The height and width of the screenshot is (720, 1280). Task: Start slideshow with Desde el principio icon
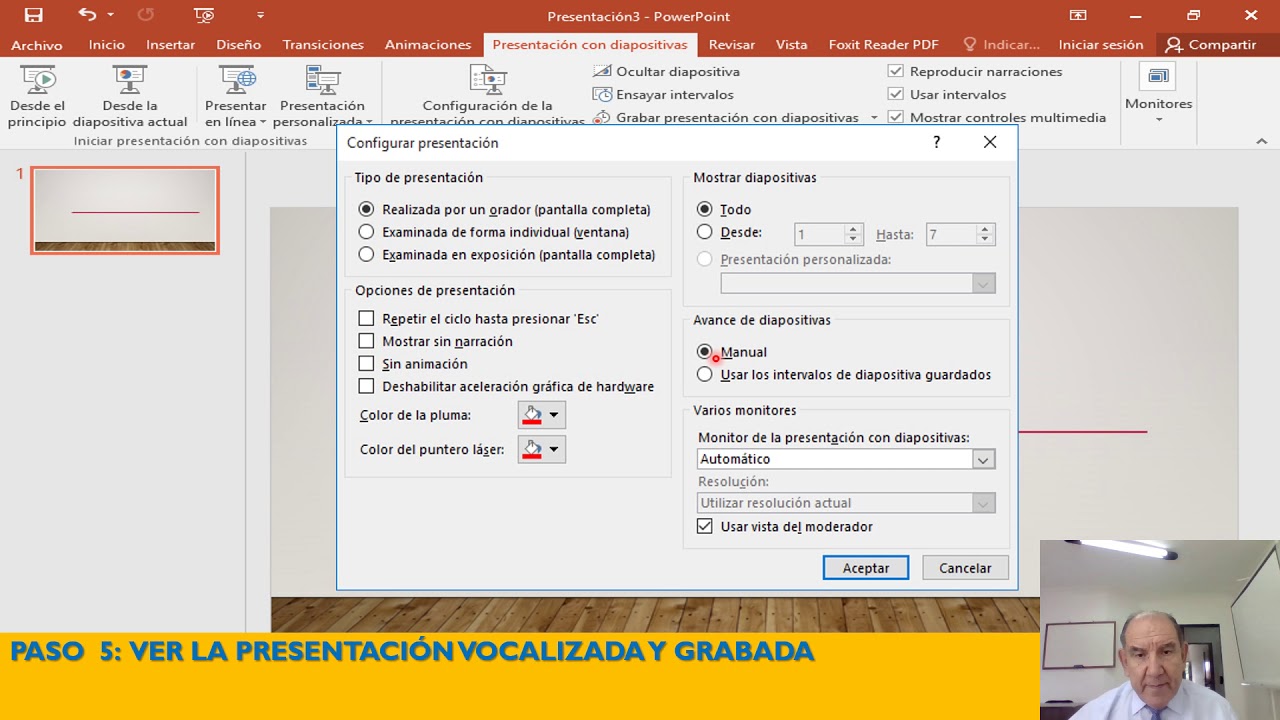point(37,79)
